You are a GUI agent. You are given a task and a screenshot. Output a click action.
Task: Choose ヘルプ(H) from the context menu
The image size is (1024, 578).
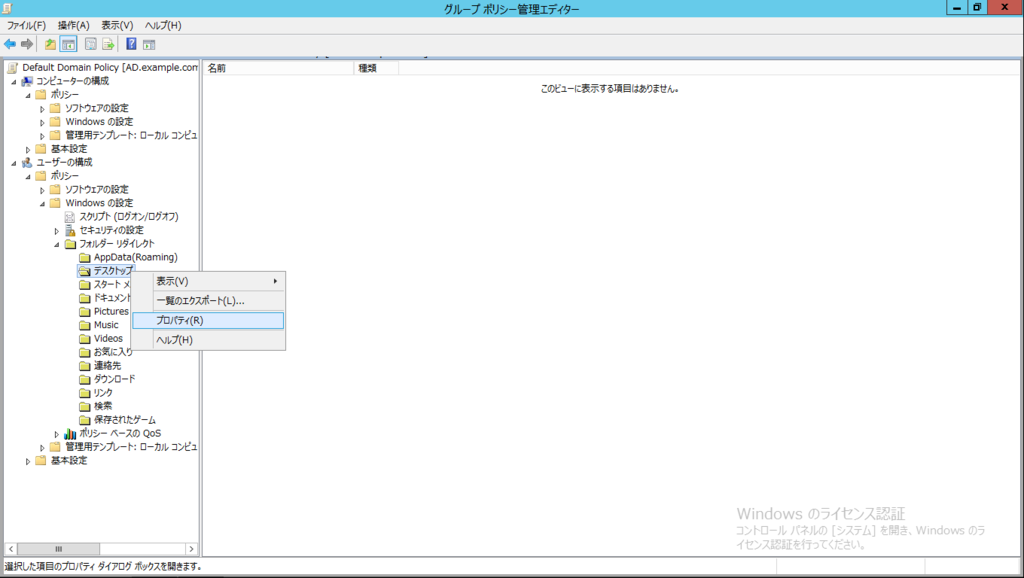(208, 340)
